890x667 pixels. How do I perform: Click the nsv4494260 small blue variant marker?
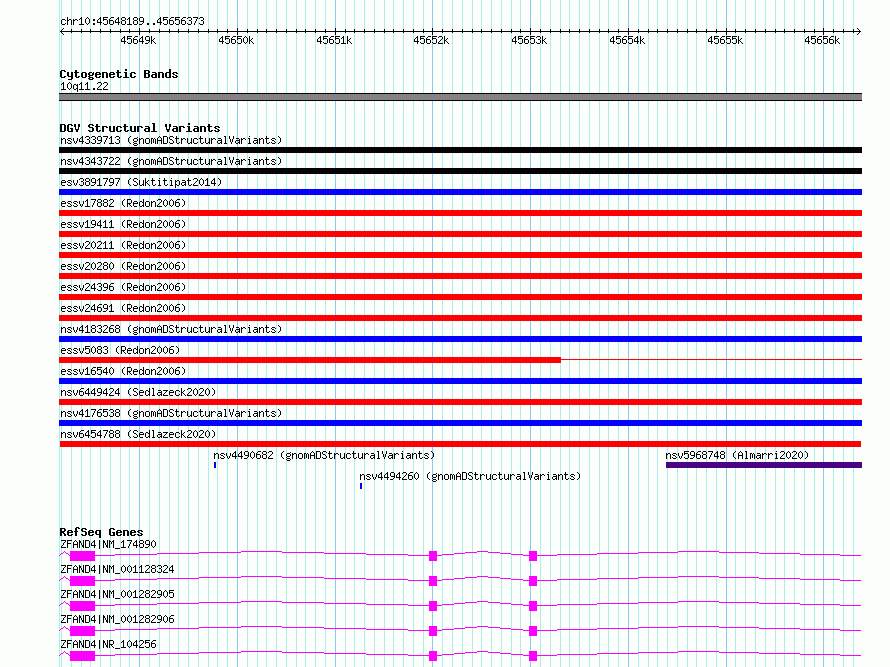[361, 486]
